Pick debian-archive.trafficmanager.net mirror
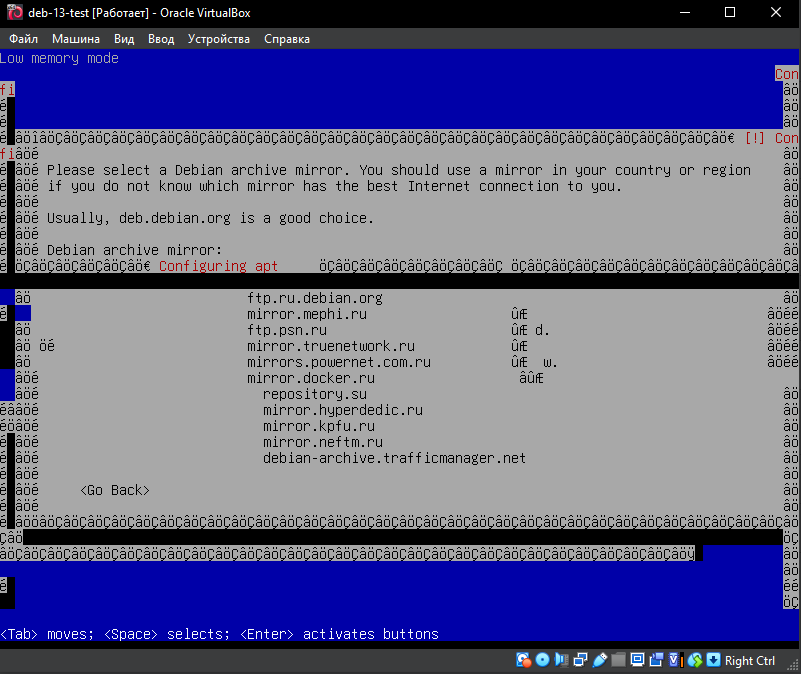 pyautogui.click(x=394, y=458)
